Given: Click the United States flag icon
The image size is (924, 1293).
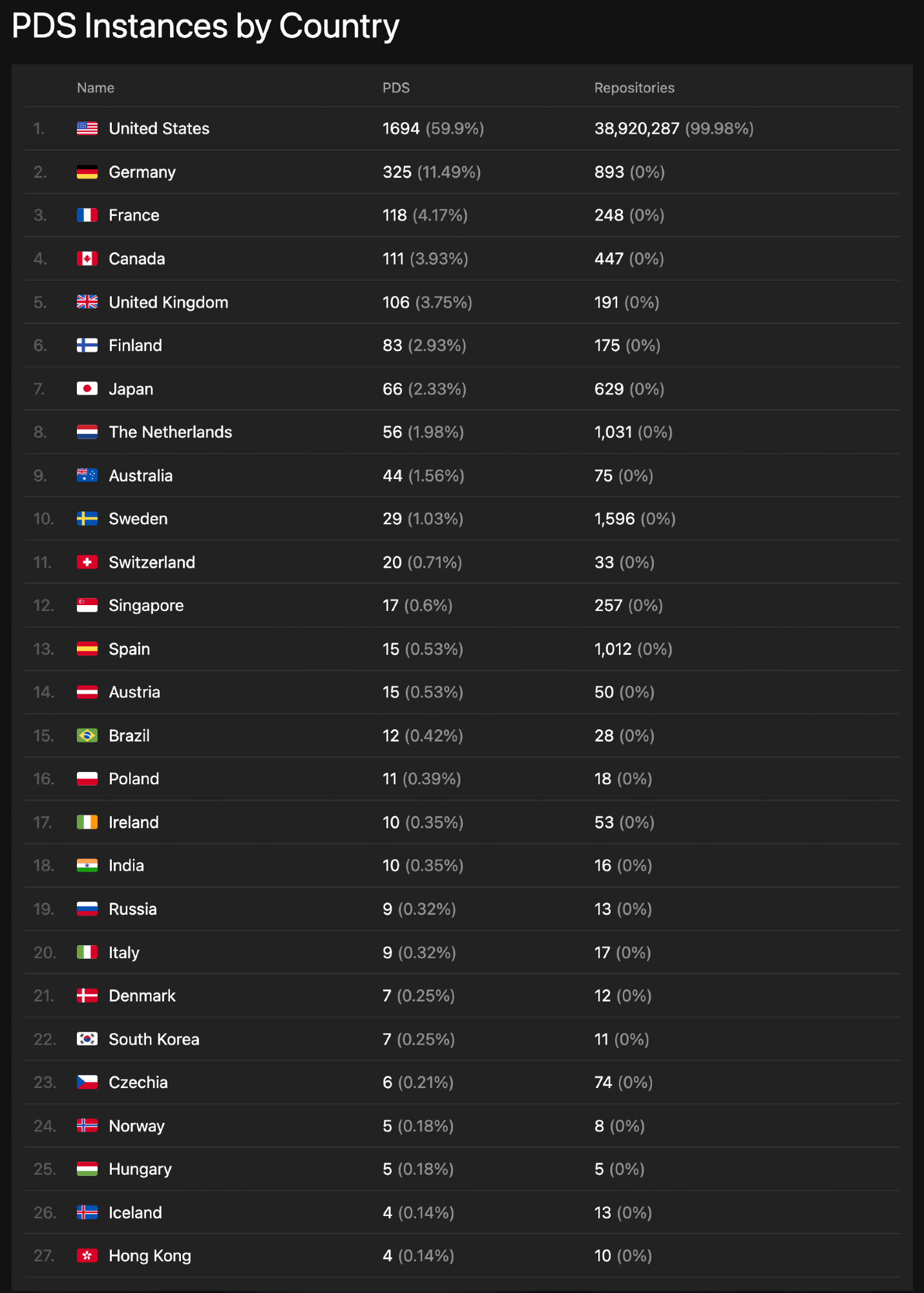Looking at the screenshot, I should pyautogui.click(x=87, y=129).
